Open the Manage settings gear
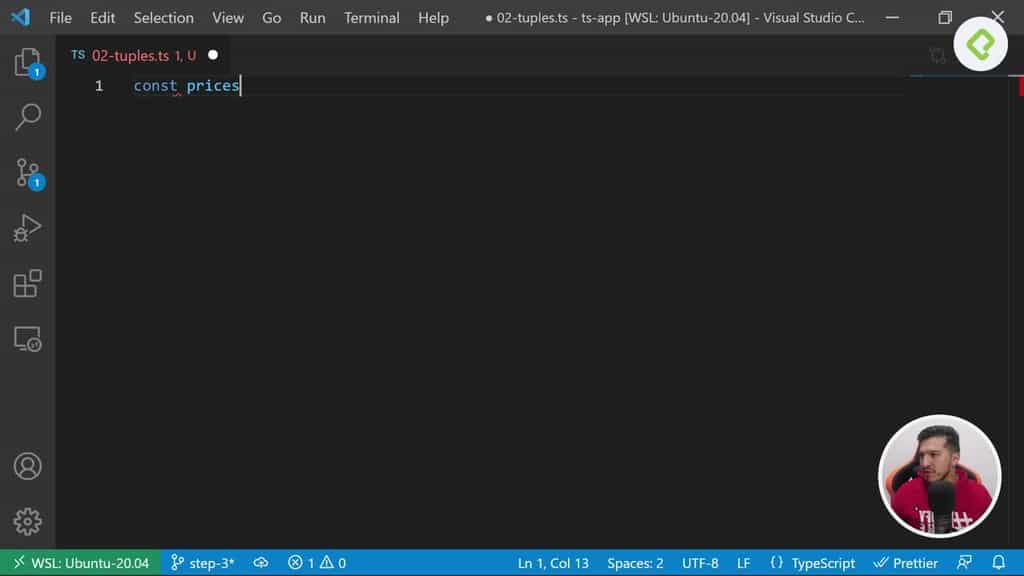 click(x=27, y=521)
